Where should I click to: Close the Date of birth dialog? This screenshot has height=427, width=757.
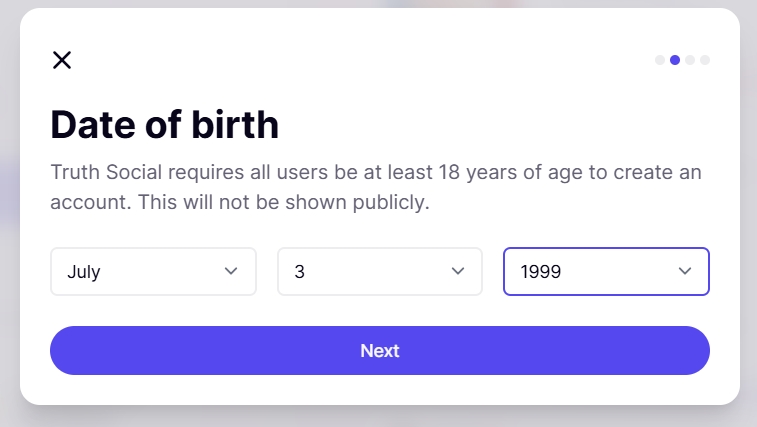point(62,60)
